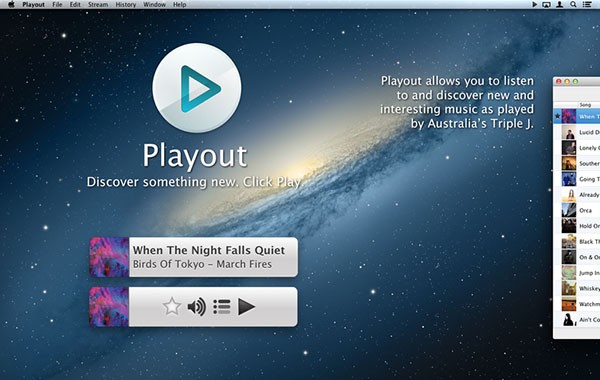Select the Going T… row in the history window
This screenshot has height=380, width=600.
pos(577,179)
